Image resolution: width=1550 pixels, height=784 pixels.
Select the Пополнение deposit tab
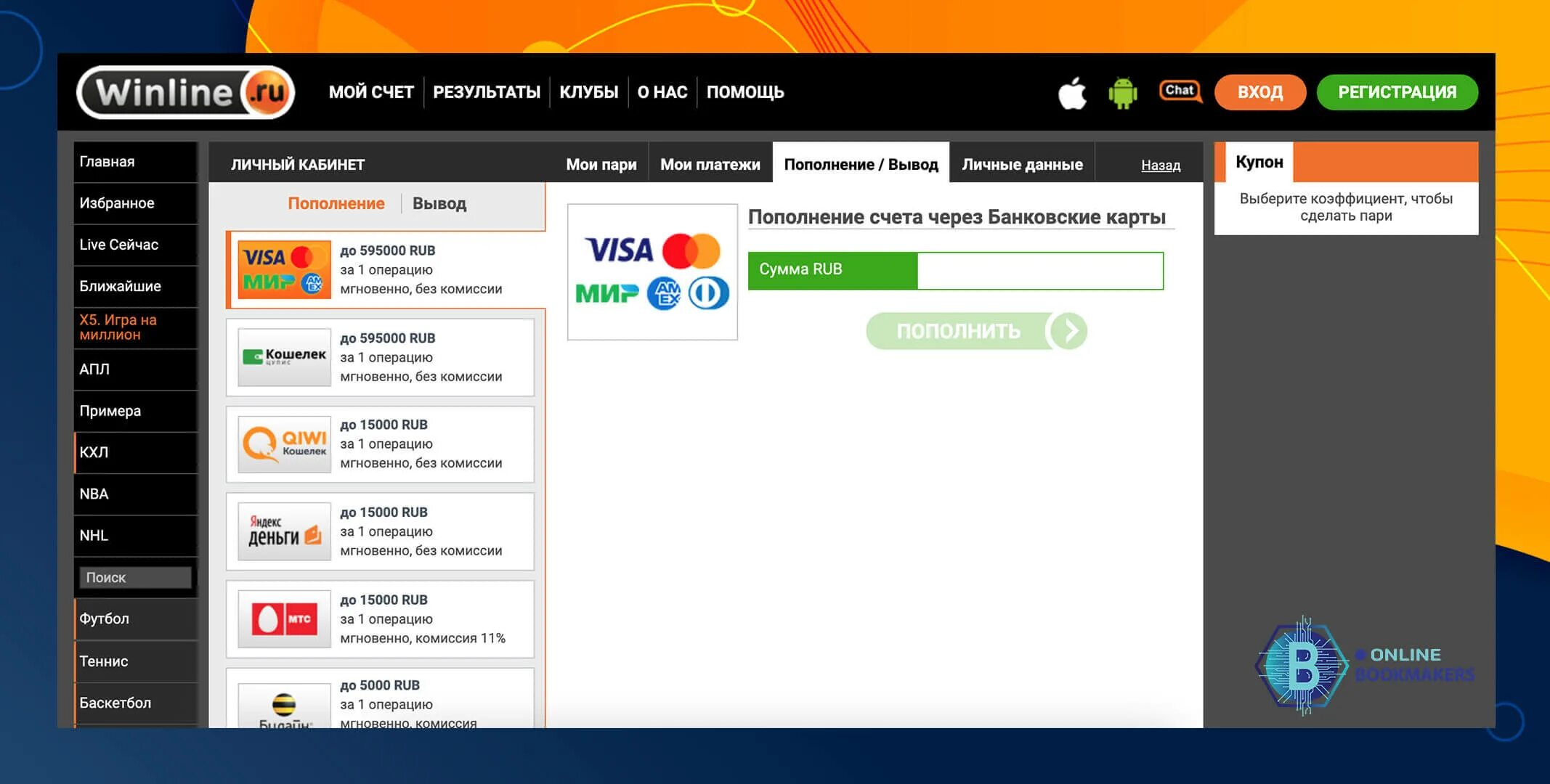[x=335, y=203]
